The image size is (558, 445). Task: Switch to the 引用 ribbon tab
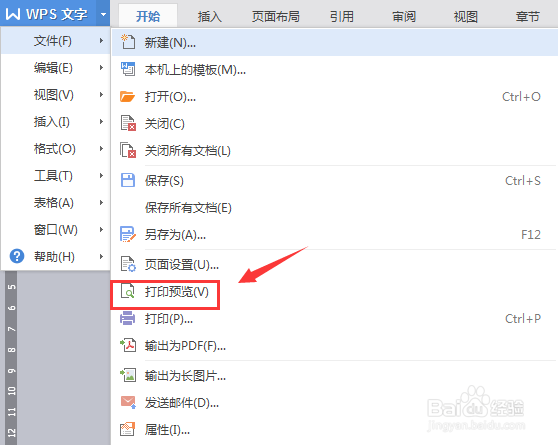[342, 16]
